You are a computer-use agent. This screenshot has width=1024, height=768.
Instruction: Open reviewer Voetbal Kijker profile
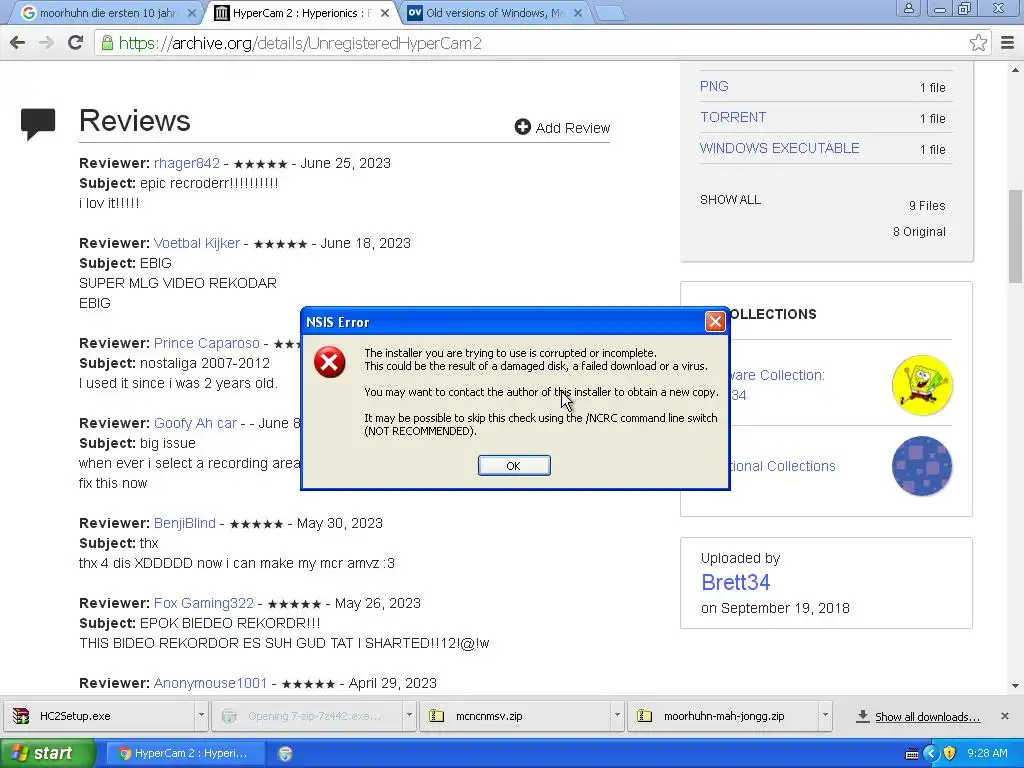[197, 243]
